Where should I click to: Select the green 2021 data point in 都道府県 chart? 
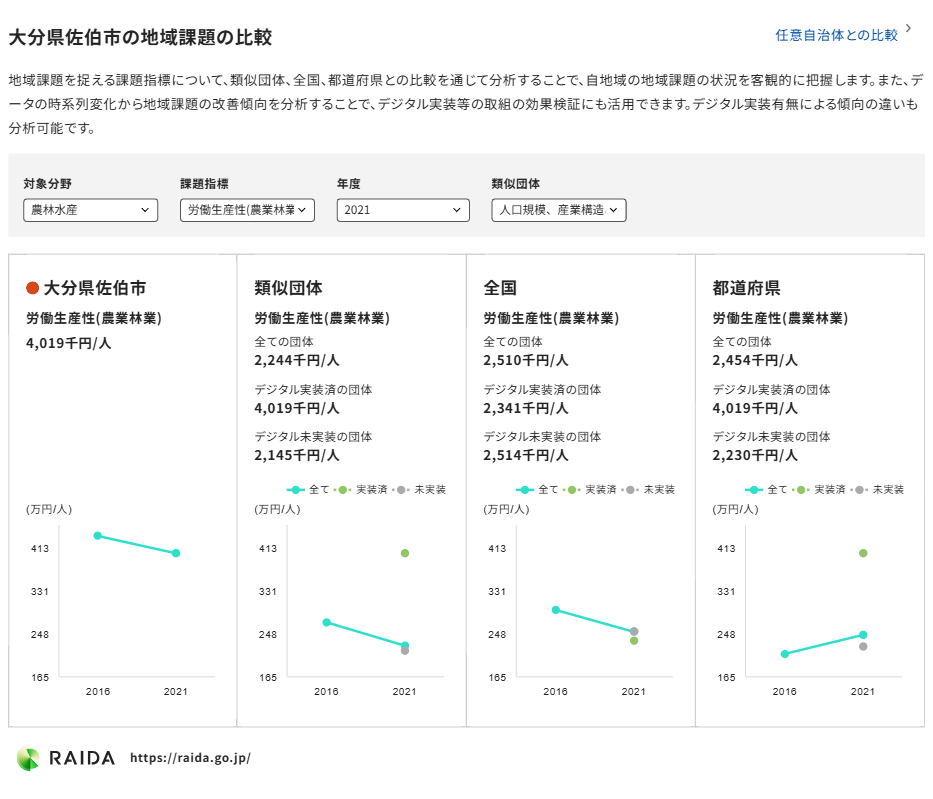point(862,553)
